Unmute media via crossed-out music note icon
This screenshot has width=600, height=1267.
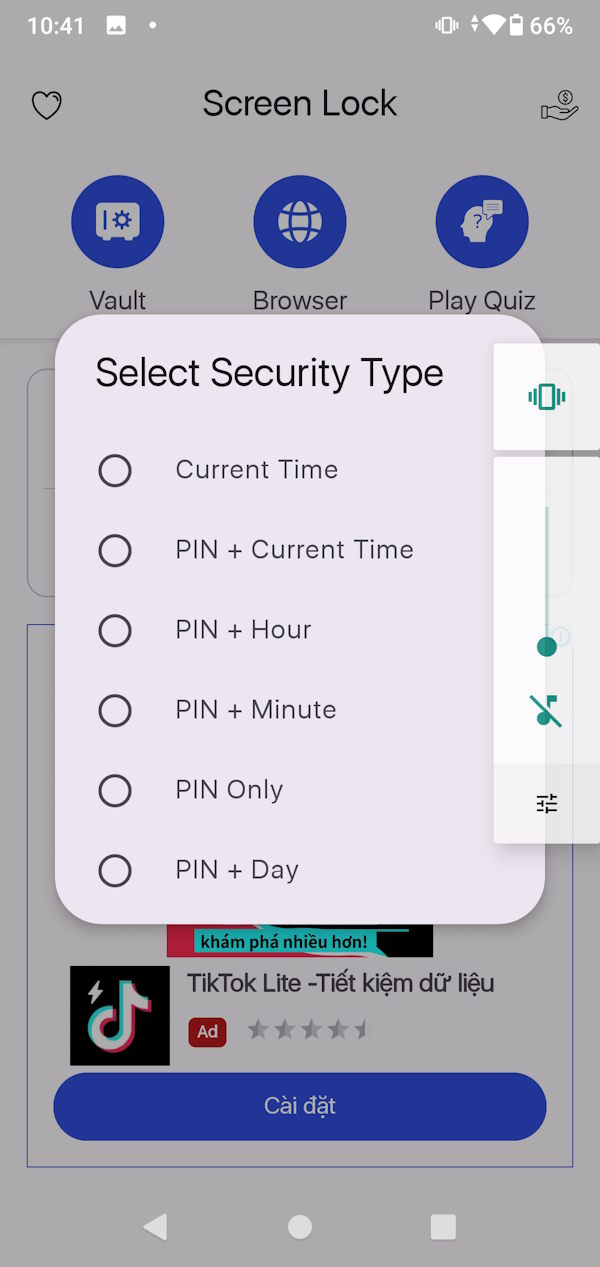tap(546, 710)
